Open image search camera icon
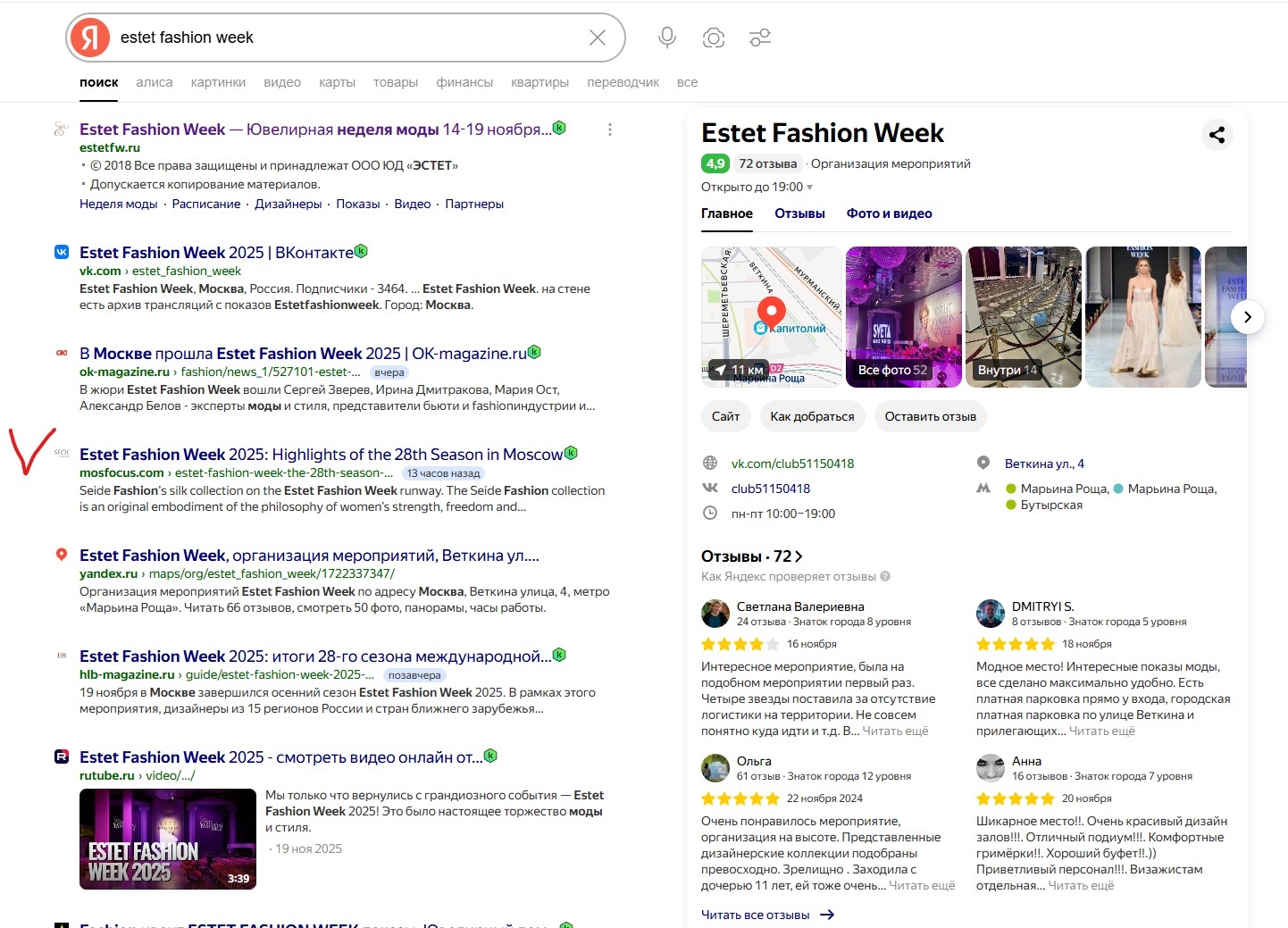Screen dimensions: 1288x928 pyautogui.click(x=713, y=38)
